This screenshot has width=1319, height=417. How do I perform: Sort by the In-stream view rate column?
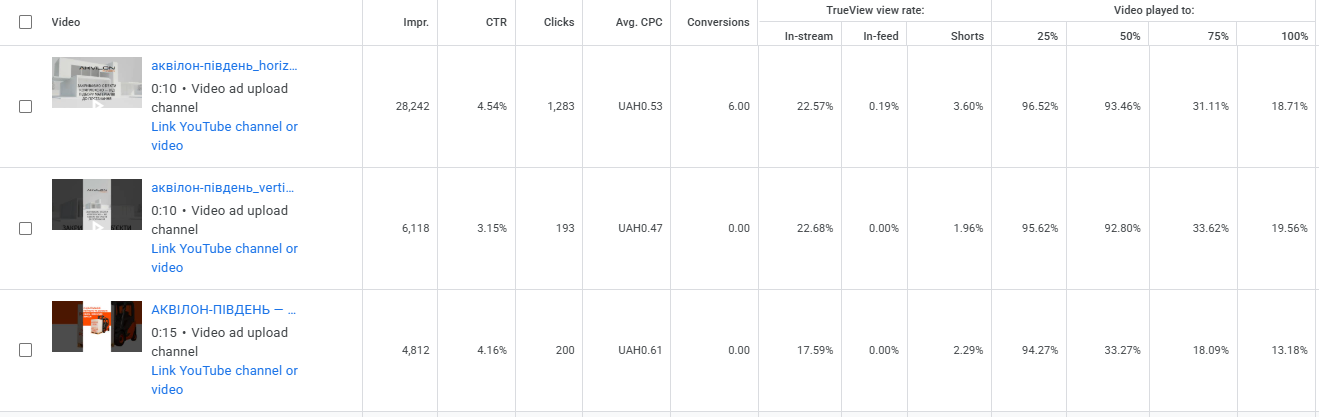809,36
